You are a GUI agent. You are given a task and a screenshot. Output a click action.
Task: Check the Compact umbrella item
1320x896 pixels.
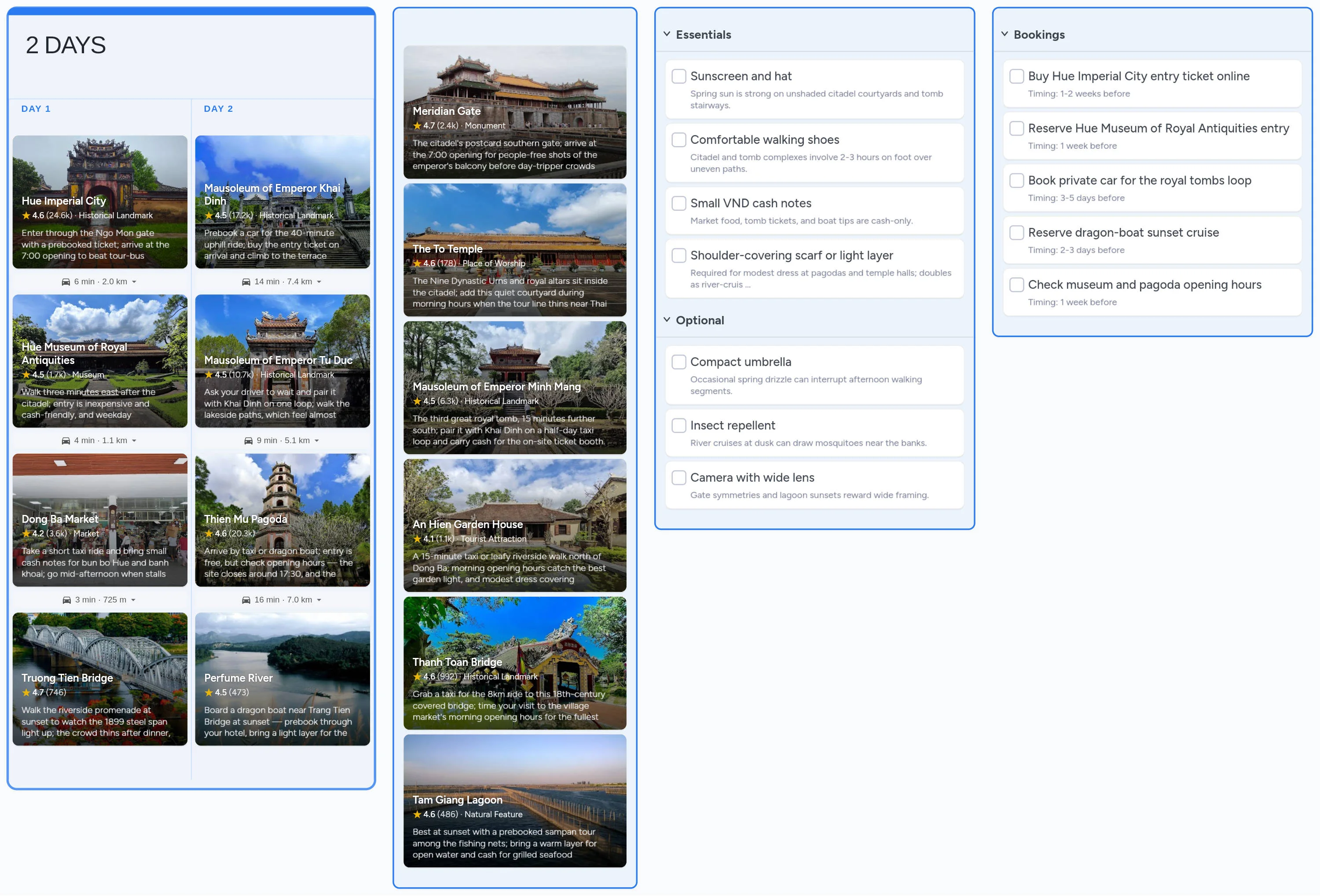tap(679, 362)
